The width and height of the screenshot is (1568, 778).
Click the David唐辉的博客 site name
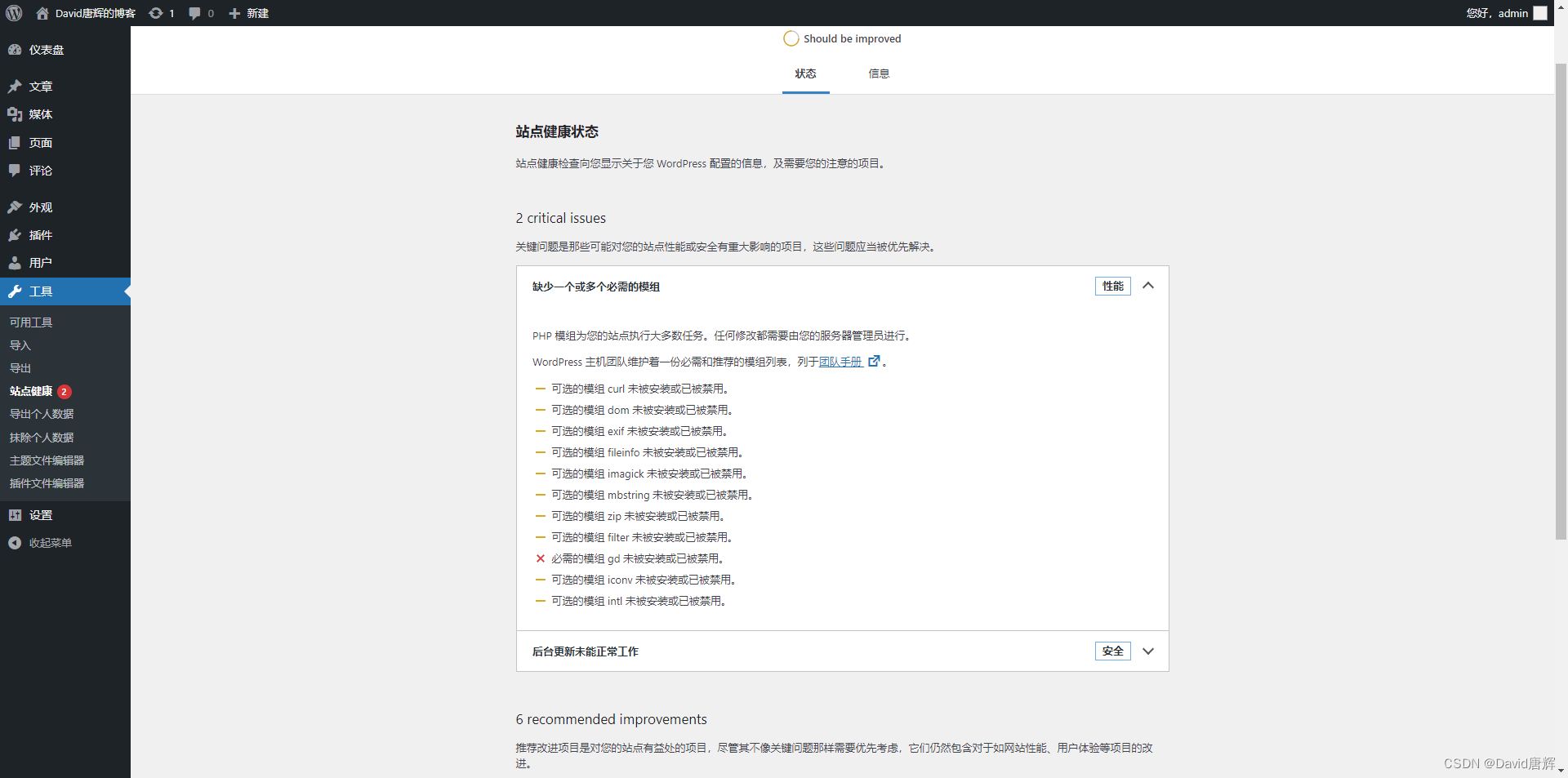pyautogui.click(x=96, y=13)
